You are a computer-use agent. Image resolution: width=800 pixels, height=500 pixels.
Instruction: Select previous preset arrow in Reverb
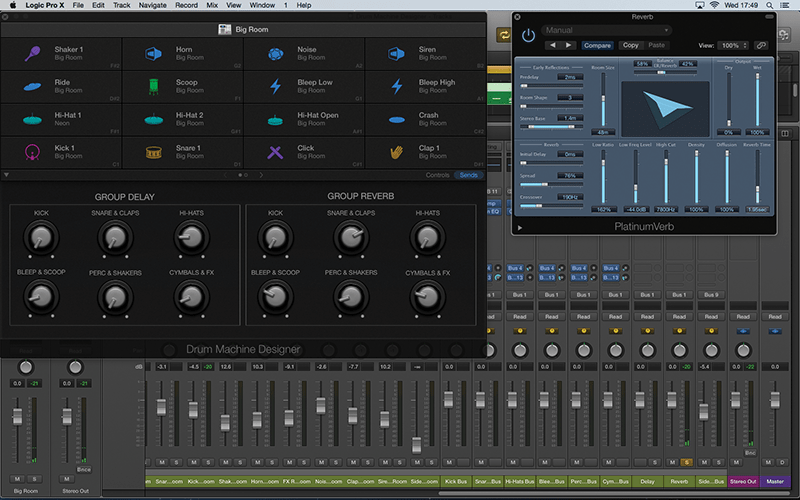553,45
